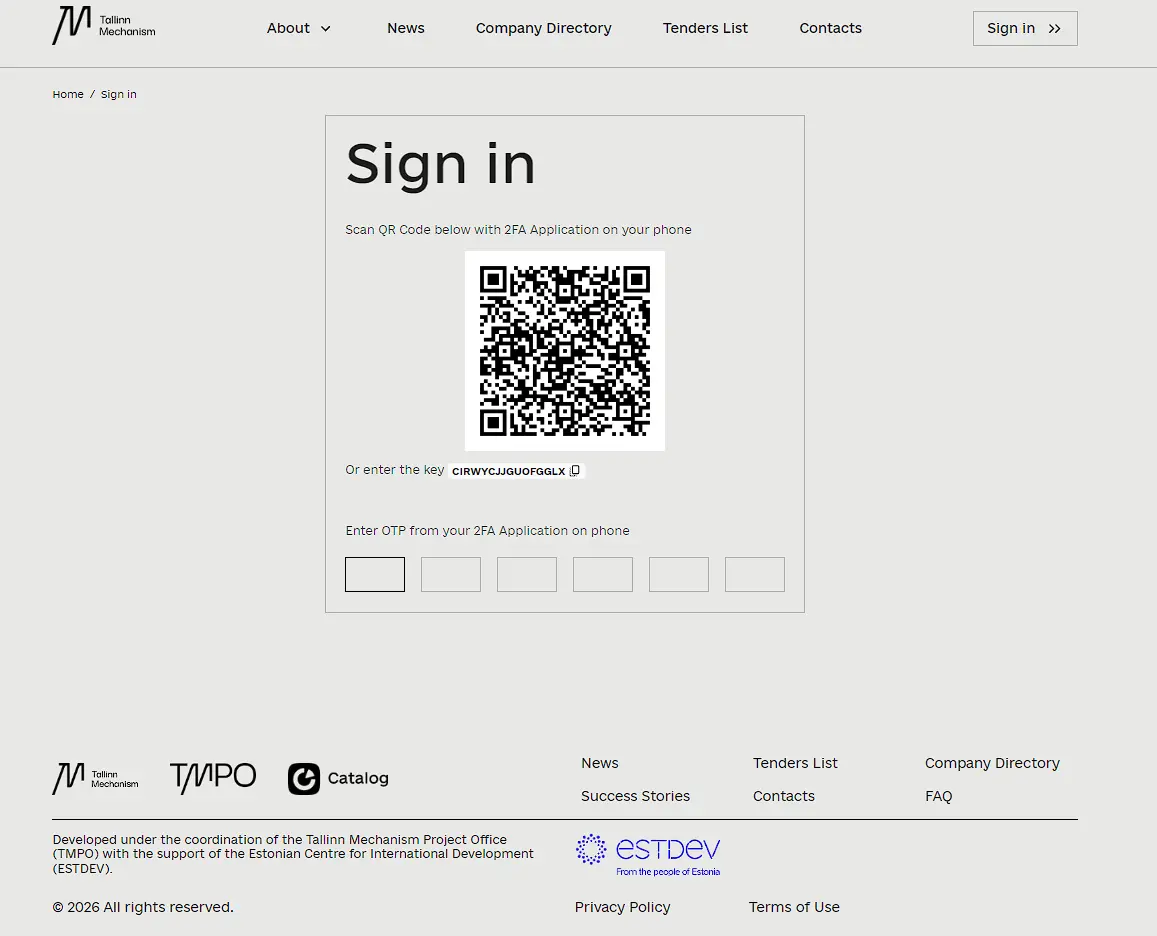Click the large Sign in heading
This screenshot has height=936, width=1157.
tap(441, 165)
